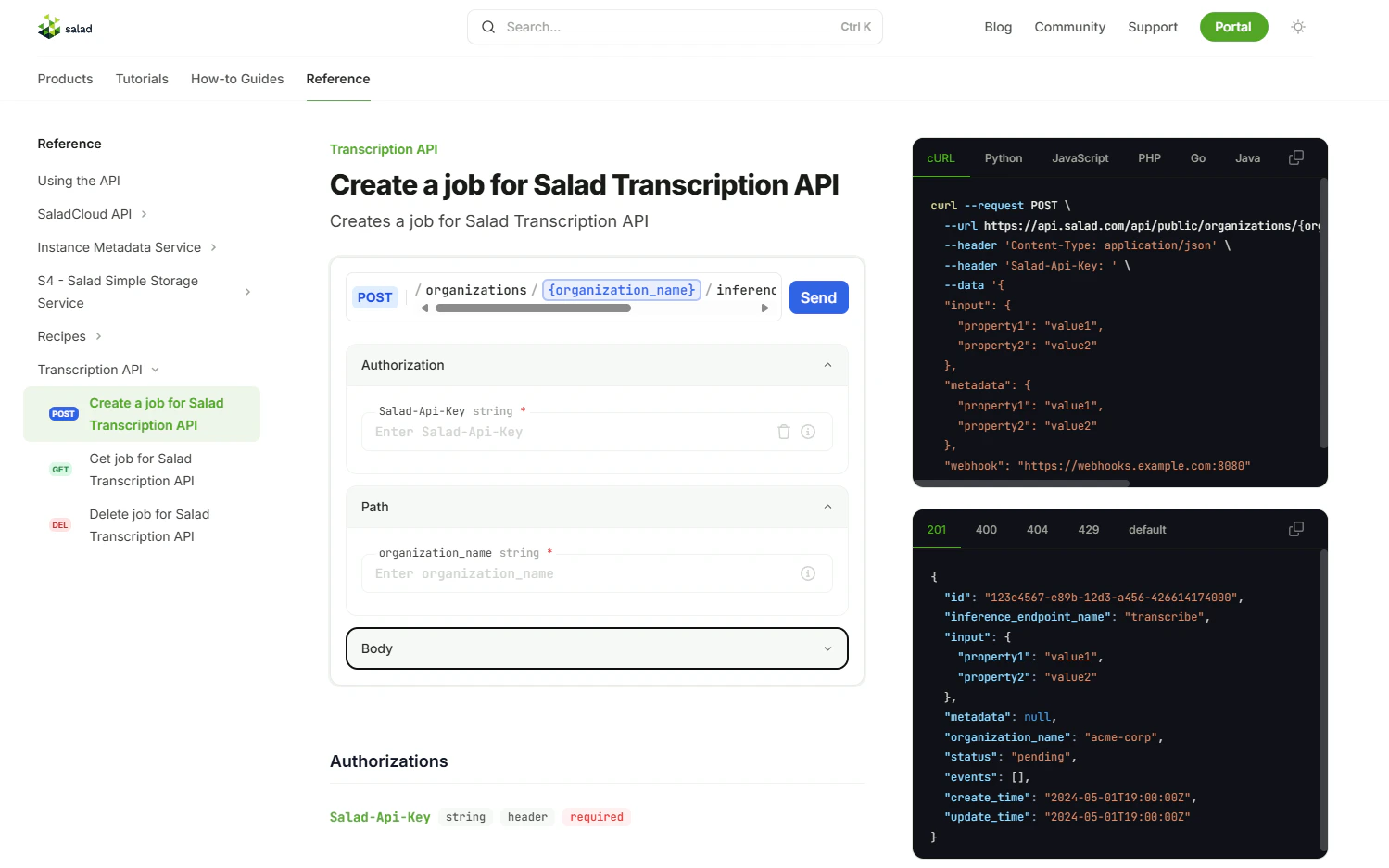Image resolution: width=1389 pixels, height=868 pixels.
Task: Expand the SaladCloud API section
Action: tap(144, 214)
